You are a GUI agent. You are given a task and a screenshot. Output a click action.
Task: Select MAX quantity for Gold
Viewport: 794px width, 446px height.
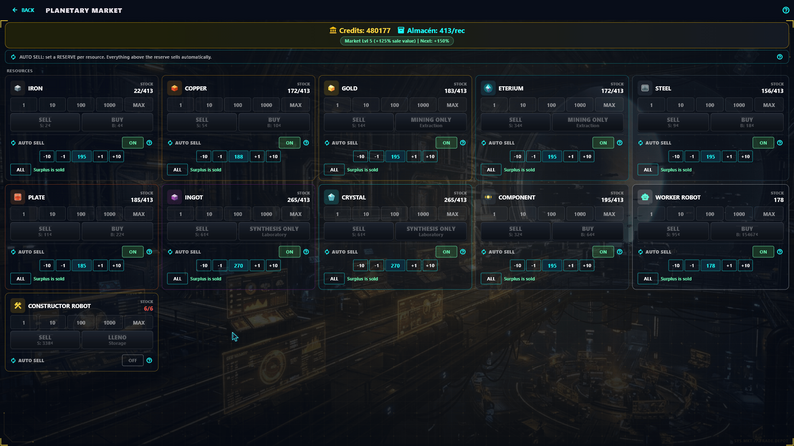pyautogui.click(x=452, y=105)
